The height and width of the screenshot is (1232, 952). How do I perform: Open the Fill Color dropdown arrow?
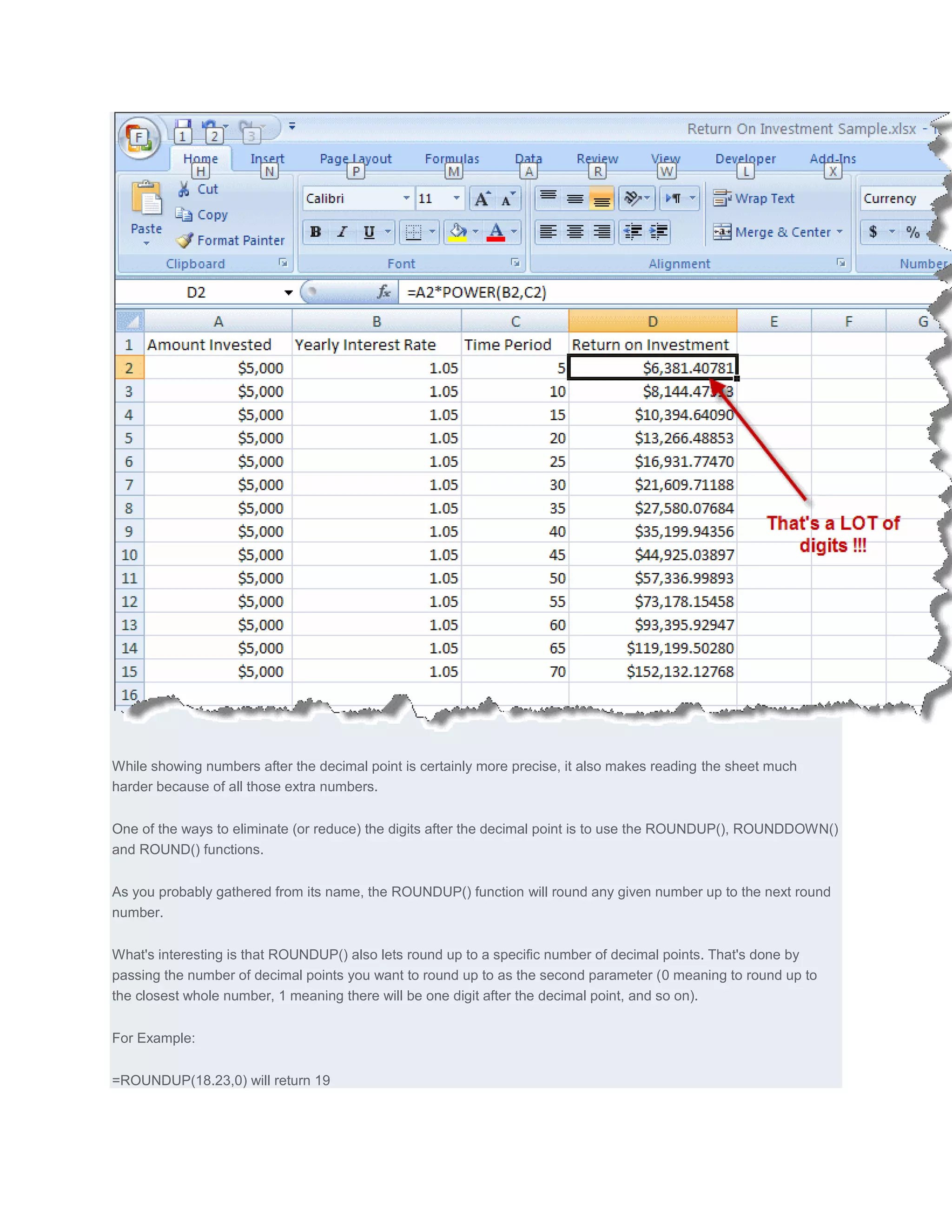[x=475, y=232]
